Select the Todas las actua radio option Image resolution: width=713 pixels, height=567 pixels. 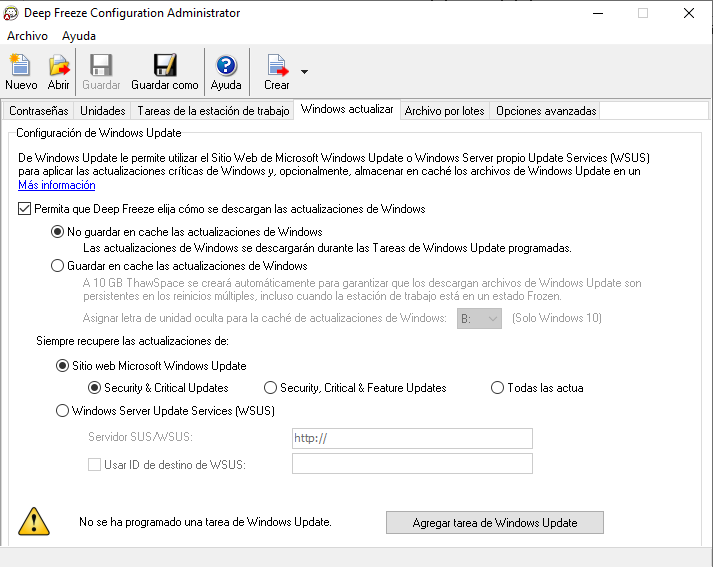tap(497, 387)
